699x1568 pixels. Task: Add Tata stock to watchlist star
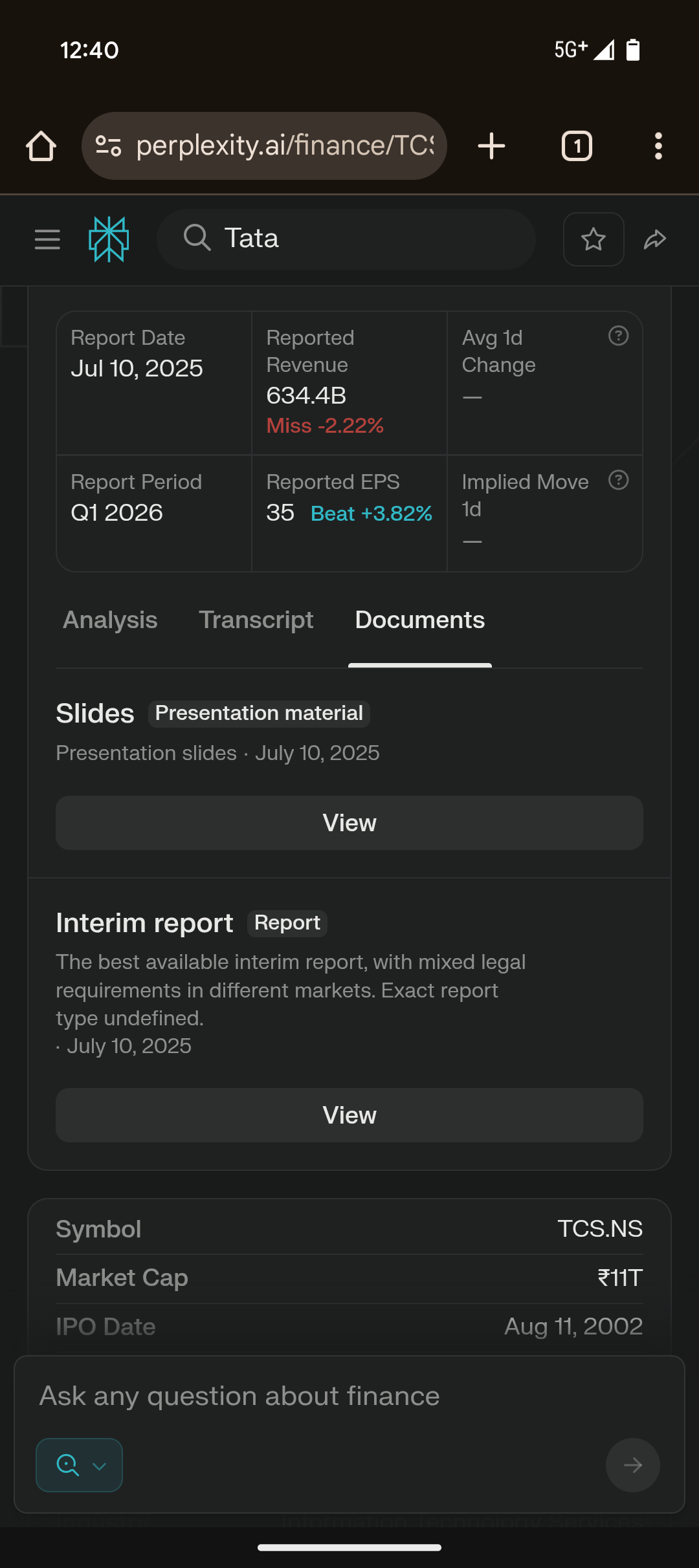click(x=594, y=239)
